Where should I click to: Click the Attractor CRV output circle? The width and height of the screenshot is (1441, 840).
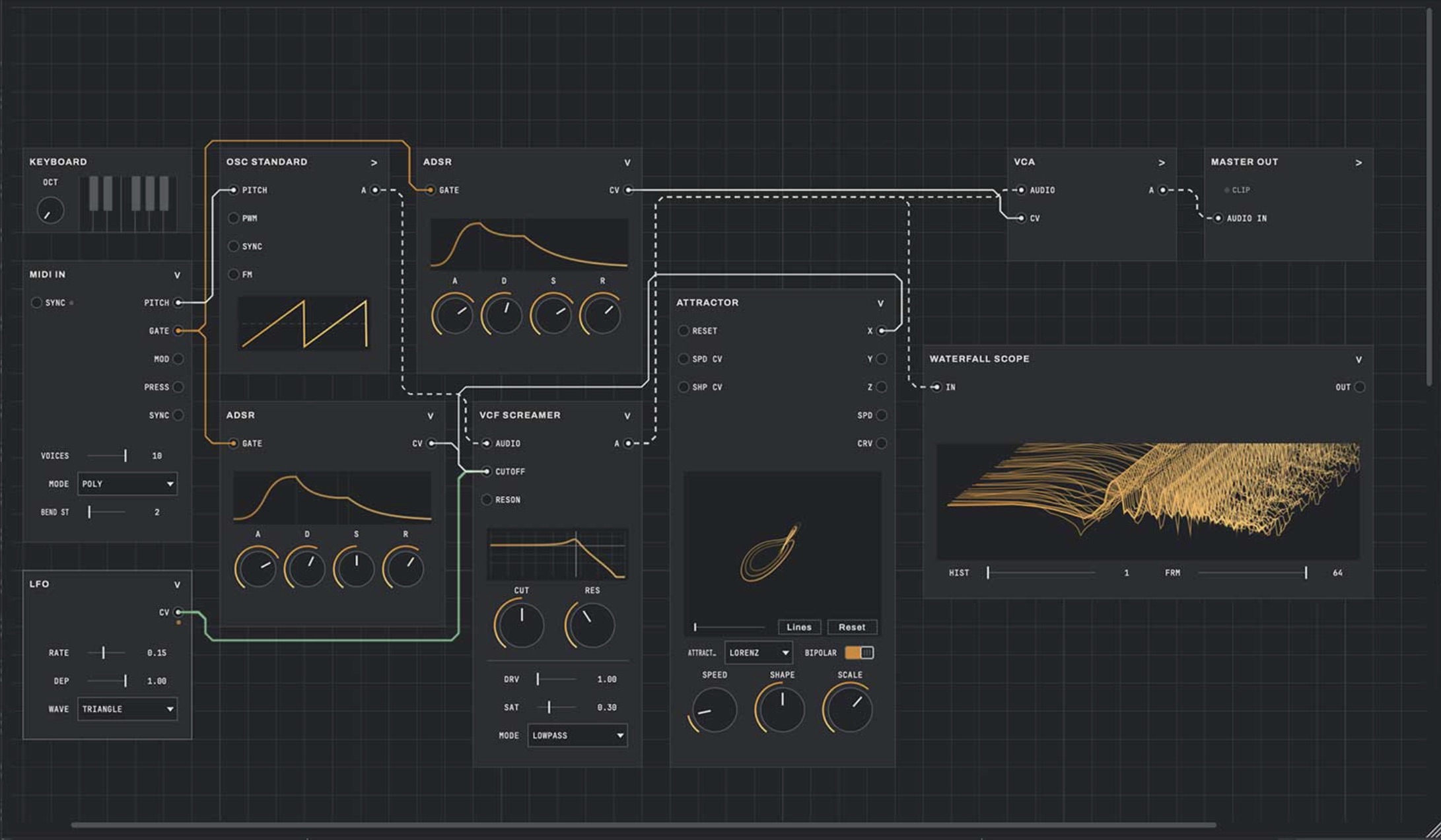point(882,443)
